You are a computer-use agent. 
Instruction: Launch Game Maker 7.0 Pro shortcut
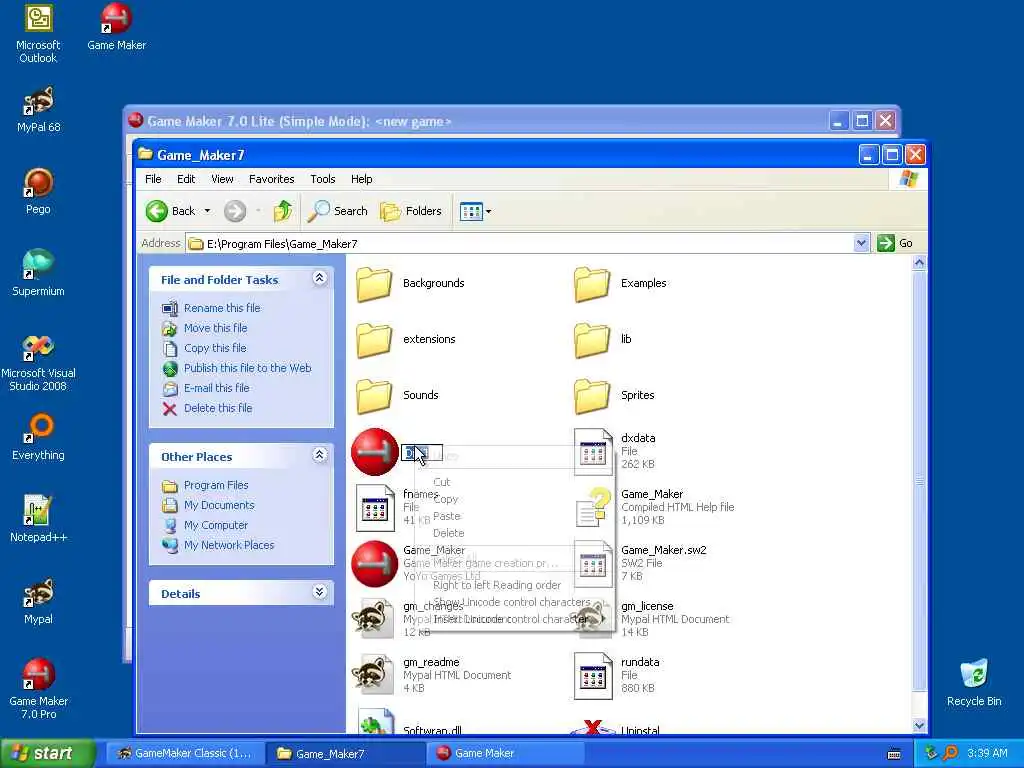[x=38, y=689]
